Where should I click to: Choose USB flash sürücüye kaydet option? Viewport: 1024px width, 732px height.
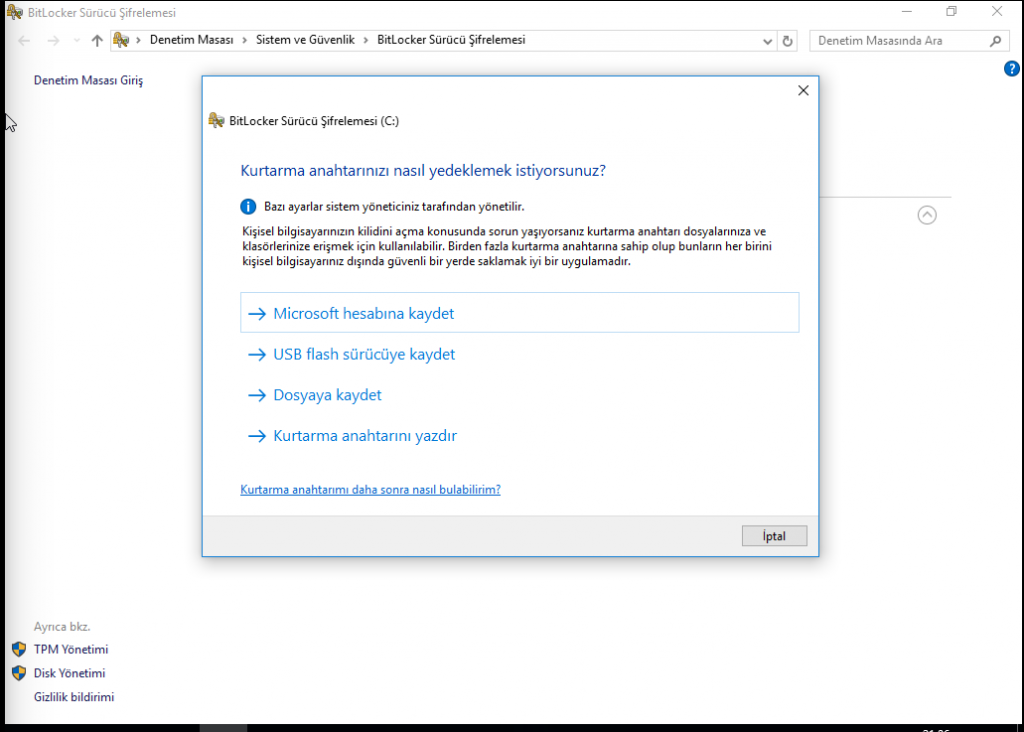tap(364, 354)
